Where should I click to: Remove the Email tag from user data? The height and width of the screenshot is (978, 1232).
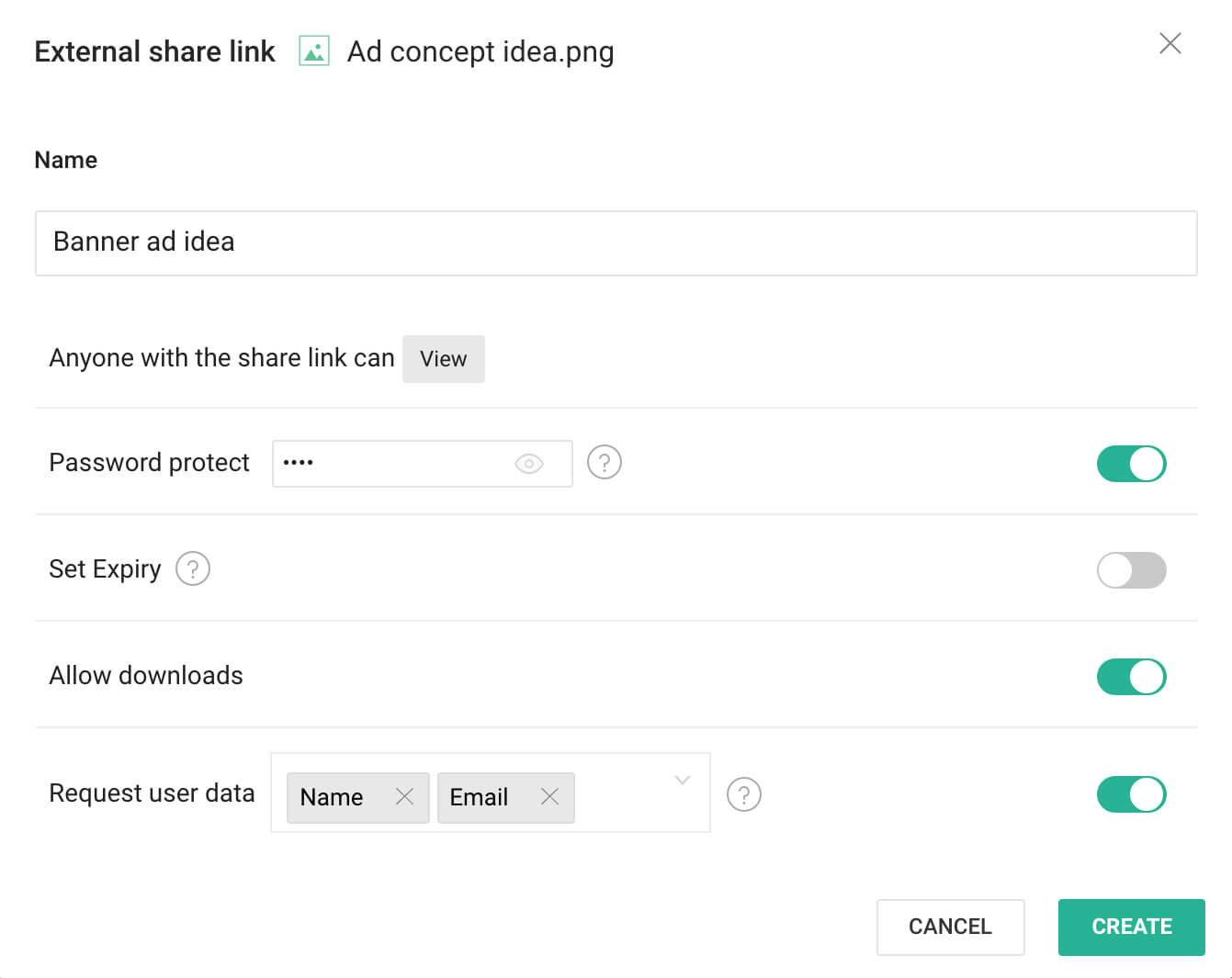tap(549, 796)
